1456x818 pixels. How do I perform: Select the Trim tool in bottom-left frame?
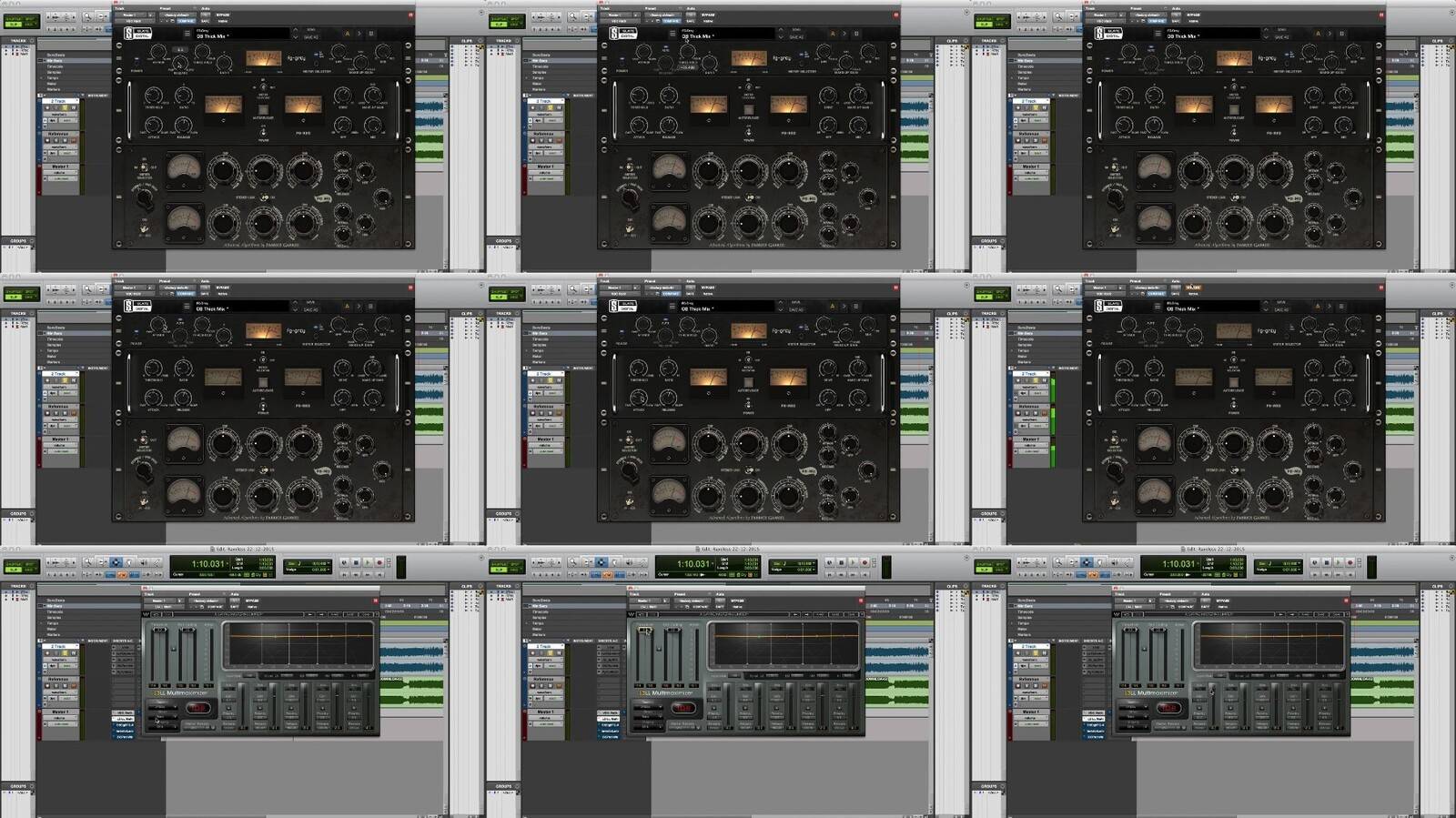click(x=102, y=561)
